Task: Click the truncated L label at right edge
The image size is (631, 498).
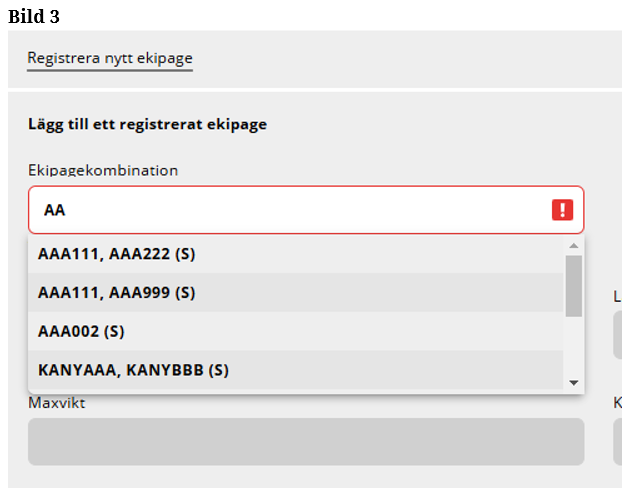Action: (x=617, y=296)
